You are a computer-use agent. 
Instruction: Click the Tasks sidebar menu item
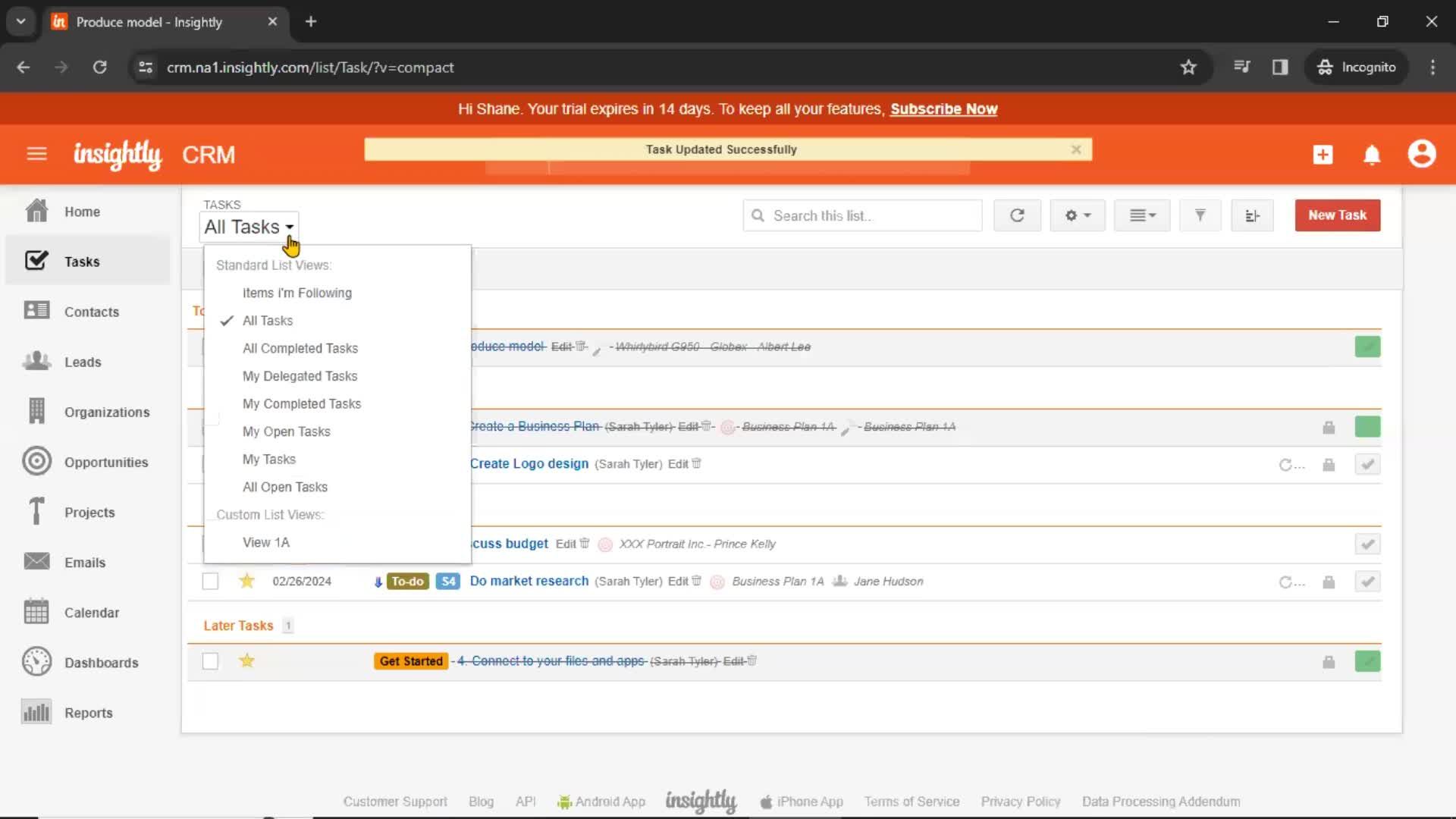tap(82, 261)
